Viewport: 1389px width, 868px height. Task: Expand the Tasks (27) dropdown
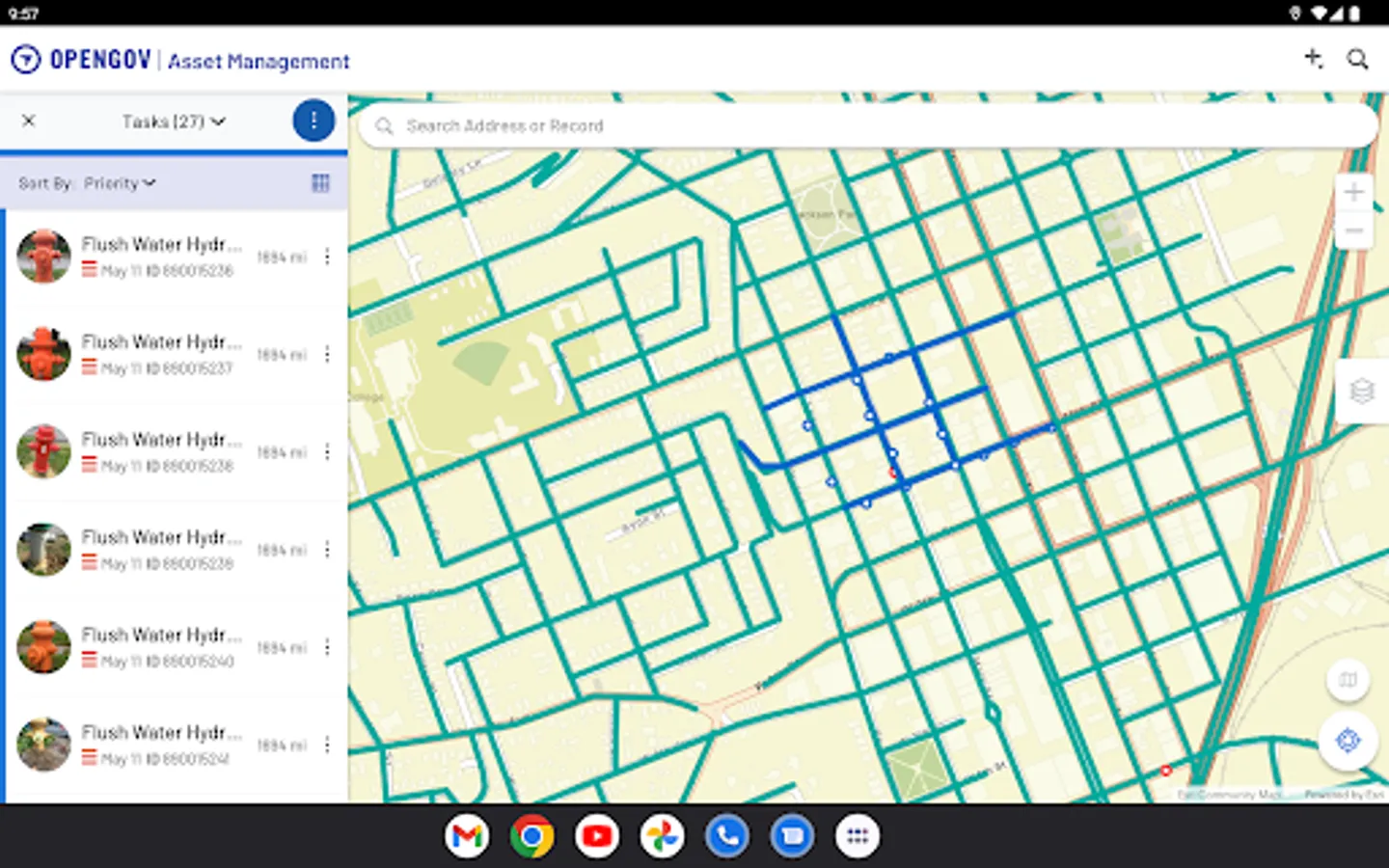click(x=174, y=122)
